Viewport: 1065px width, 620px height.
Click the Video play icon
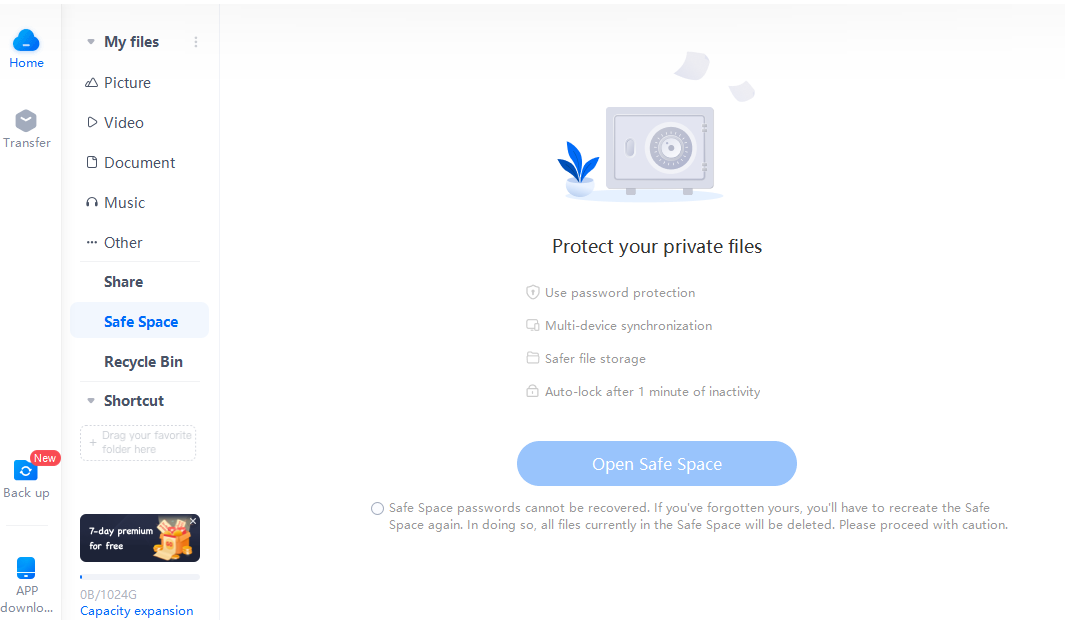click(92, 122)
